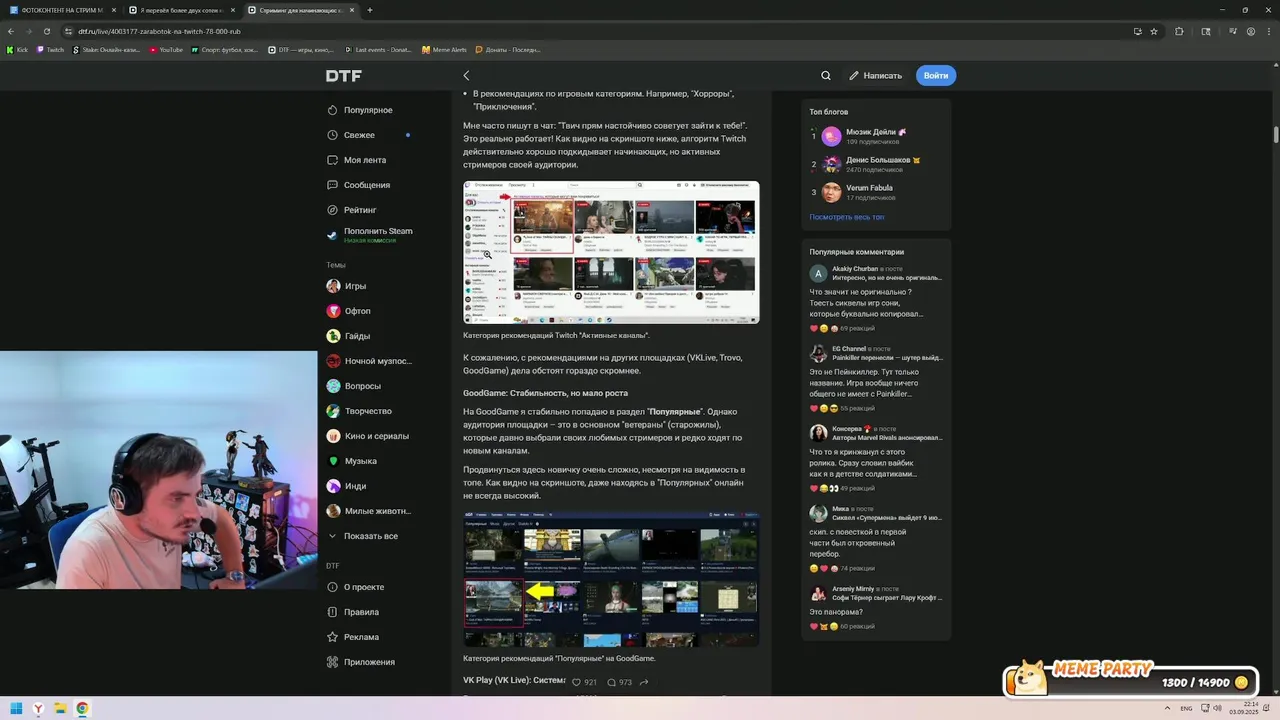Open the GoodGame Популярные screenshot image
This screenshot has width=1280, height=720.
(611, 579)
